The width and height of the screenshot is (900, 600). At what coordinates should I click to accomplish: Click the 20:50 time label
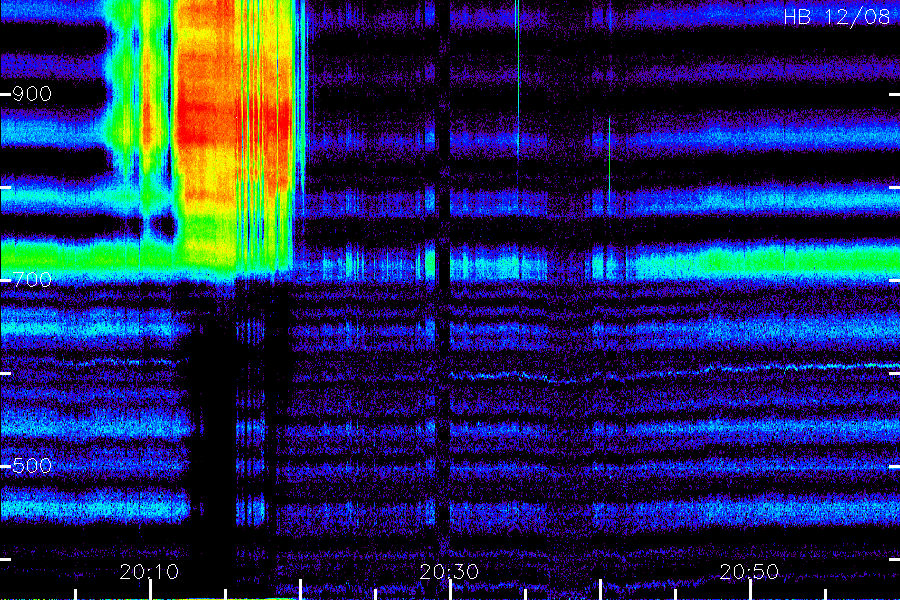750,571
